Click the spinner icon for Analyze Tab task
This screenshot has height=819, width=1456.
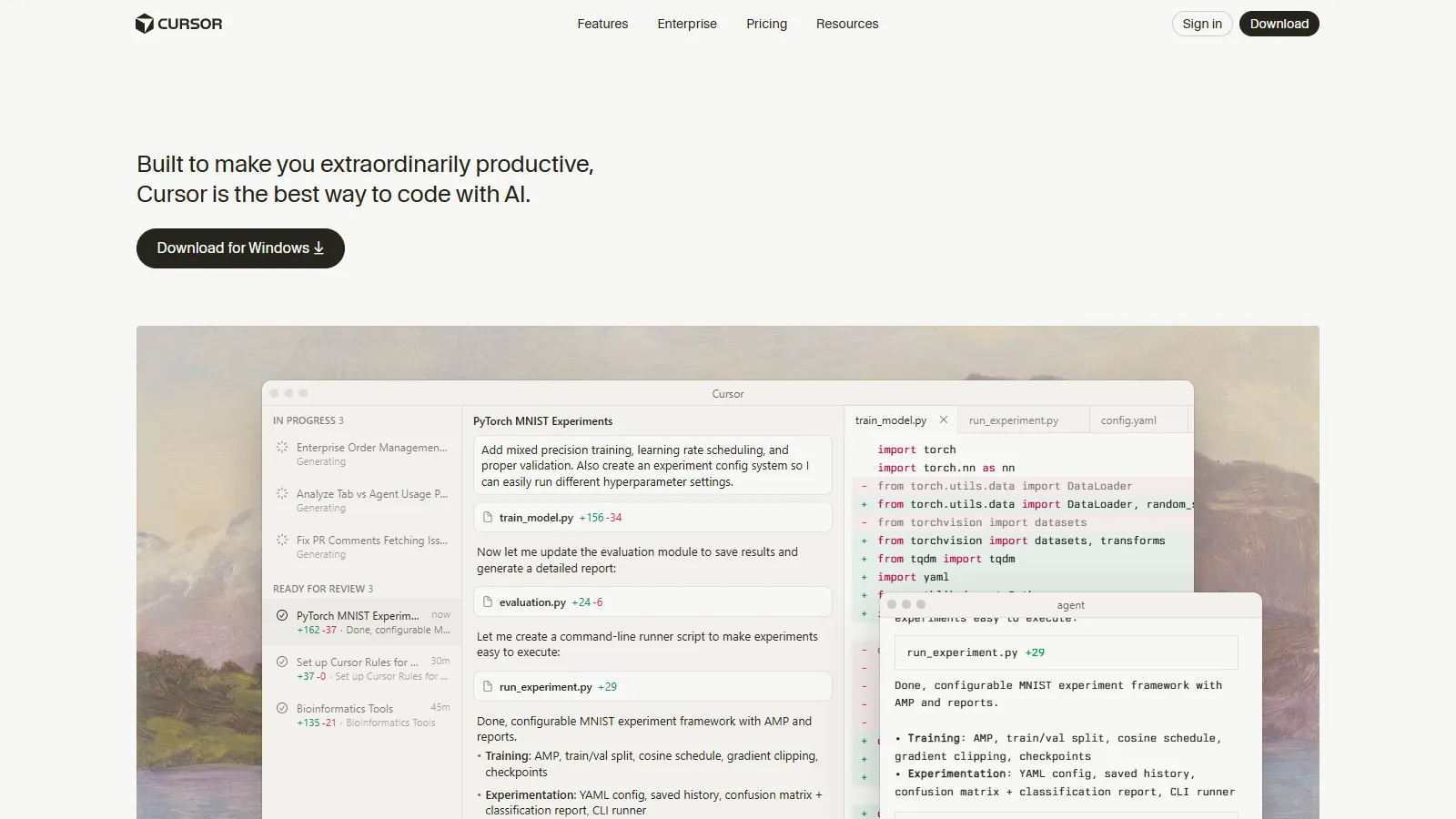tap(282, 494)
